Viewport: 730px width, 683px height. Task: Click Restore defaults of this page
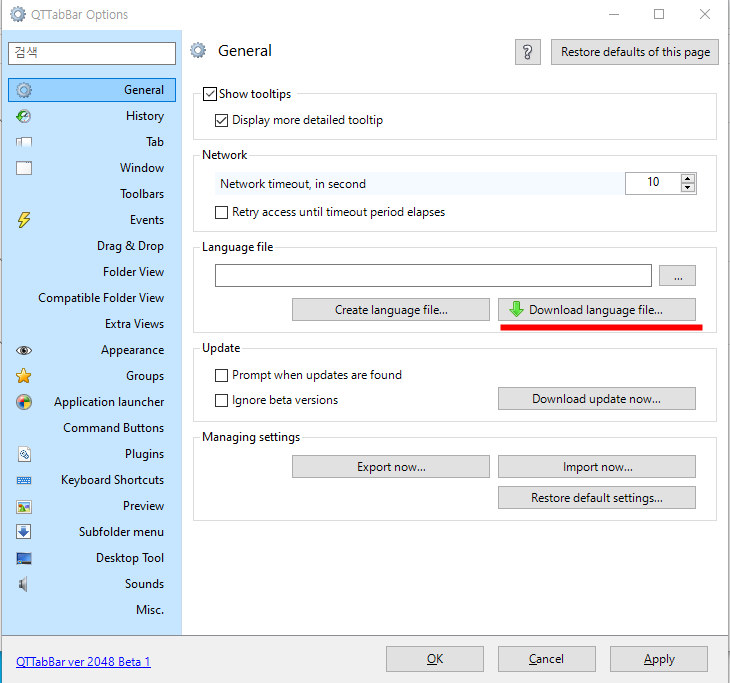coord(635,52)
